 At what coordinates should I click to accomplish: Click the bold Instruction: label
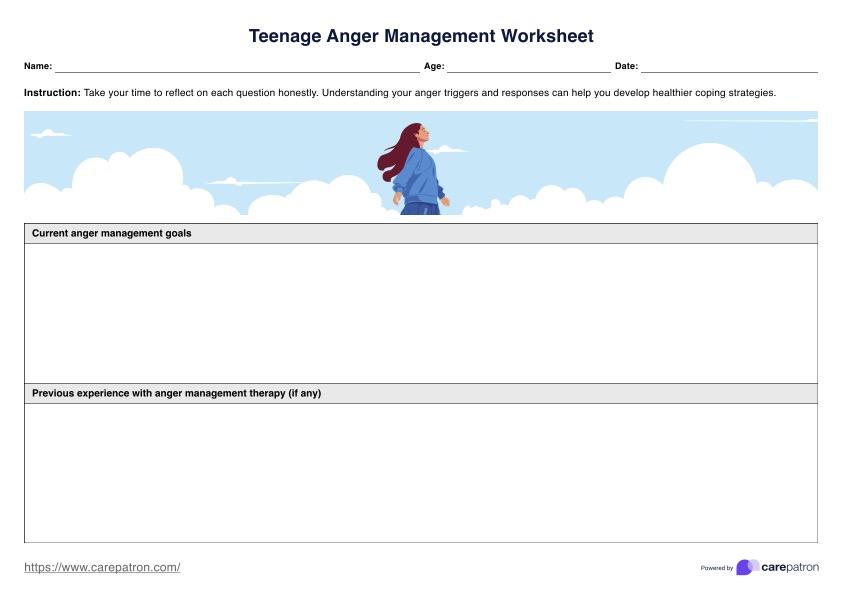pyautogui.click(x=52, y=92)
